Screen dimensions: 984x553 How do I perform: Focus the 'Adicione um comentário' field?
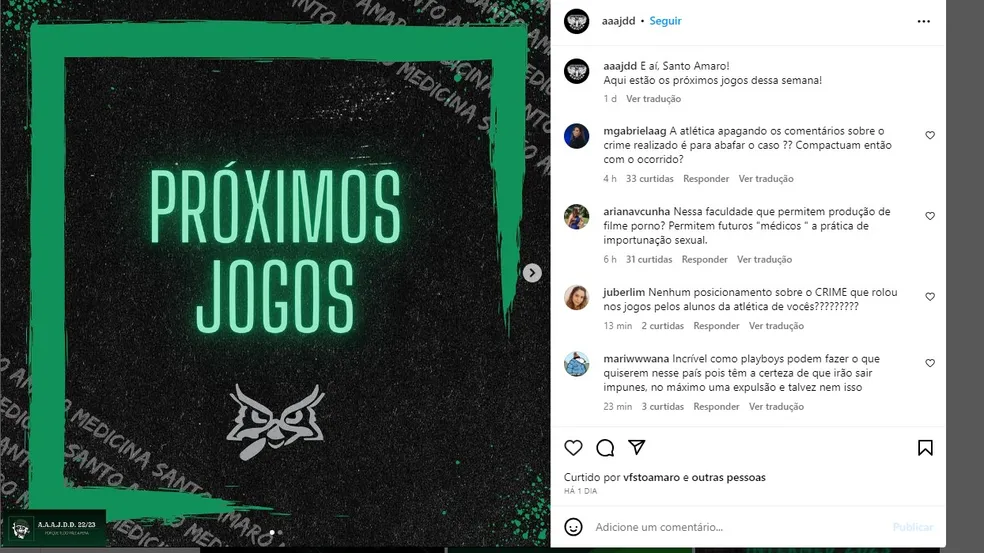point(739,527)
